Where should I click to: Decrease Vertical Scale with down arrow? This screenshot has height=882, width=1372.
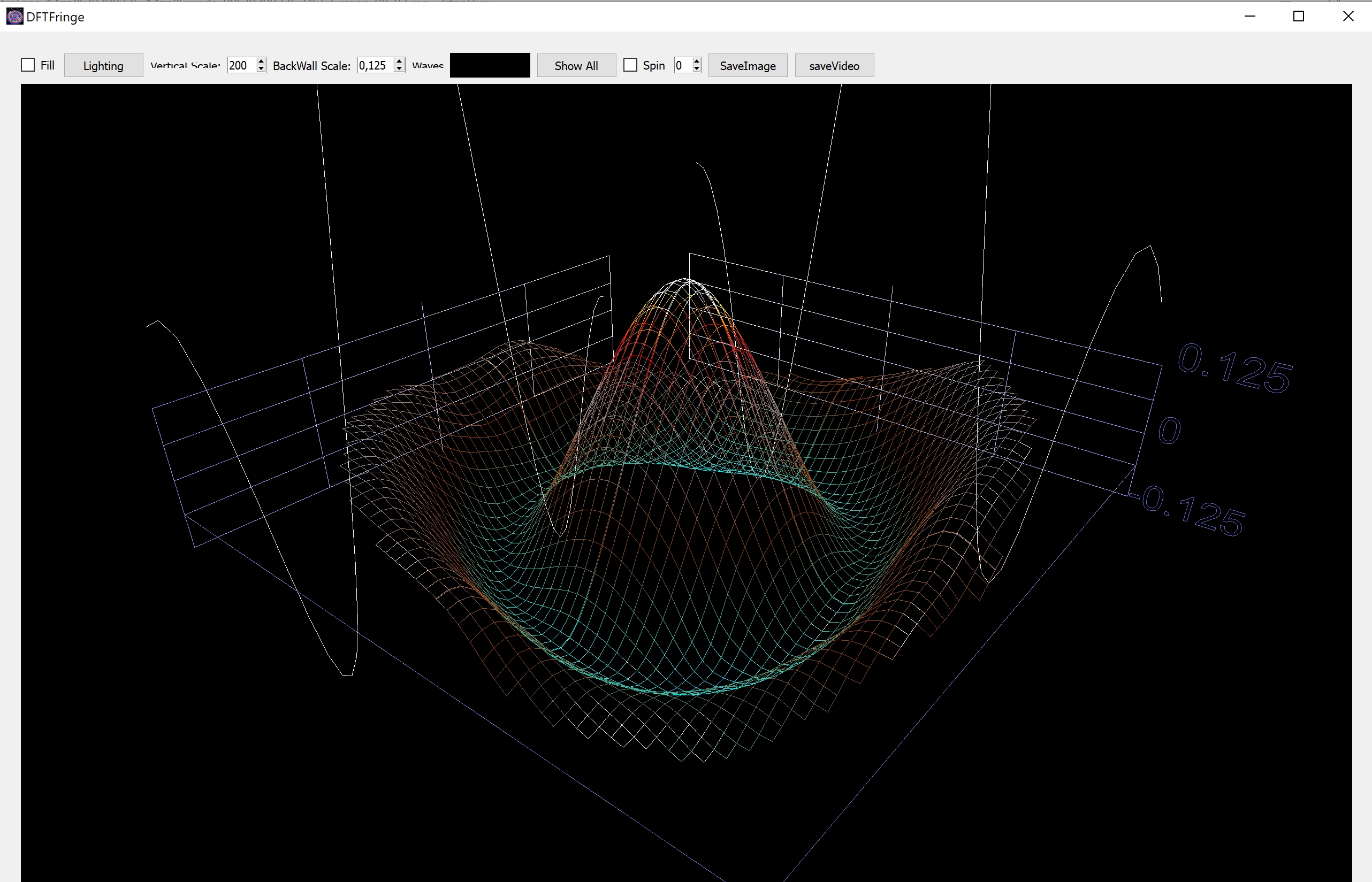click(x=261, y=70)
